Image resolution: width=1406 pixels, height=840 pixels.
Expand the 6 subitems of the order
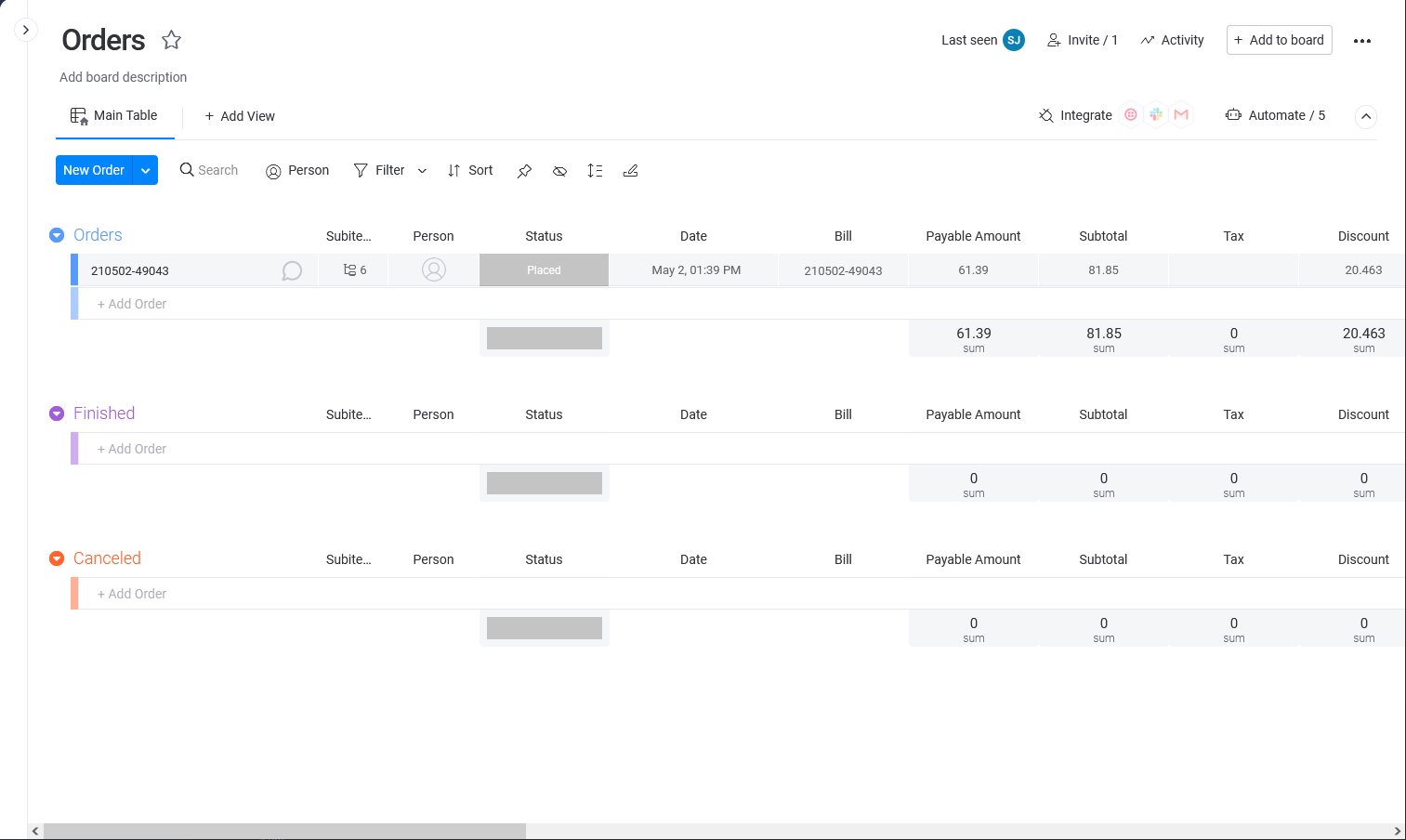click(x=355, y=269)
